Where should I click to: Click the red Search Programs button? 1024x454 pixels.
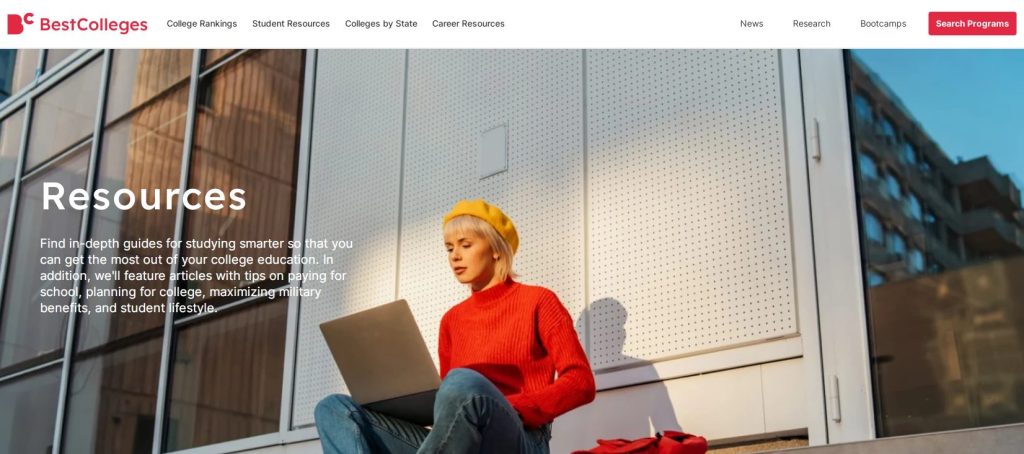(x=972, y=24)
